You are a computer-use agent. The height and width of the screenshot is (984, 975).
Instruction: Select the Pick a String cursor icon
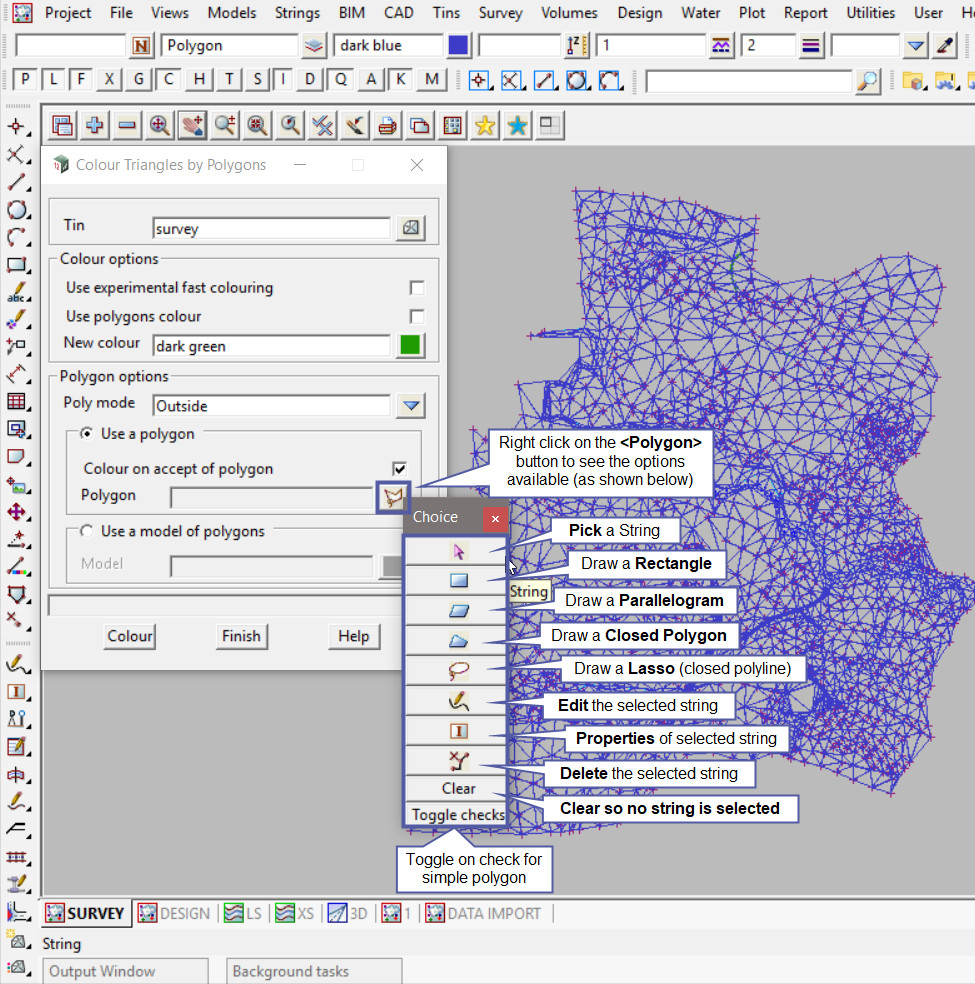tap(458, 551)
